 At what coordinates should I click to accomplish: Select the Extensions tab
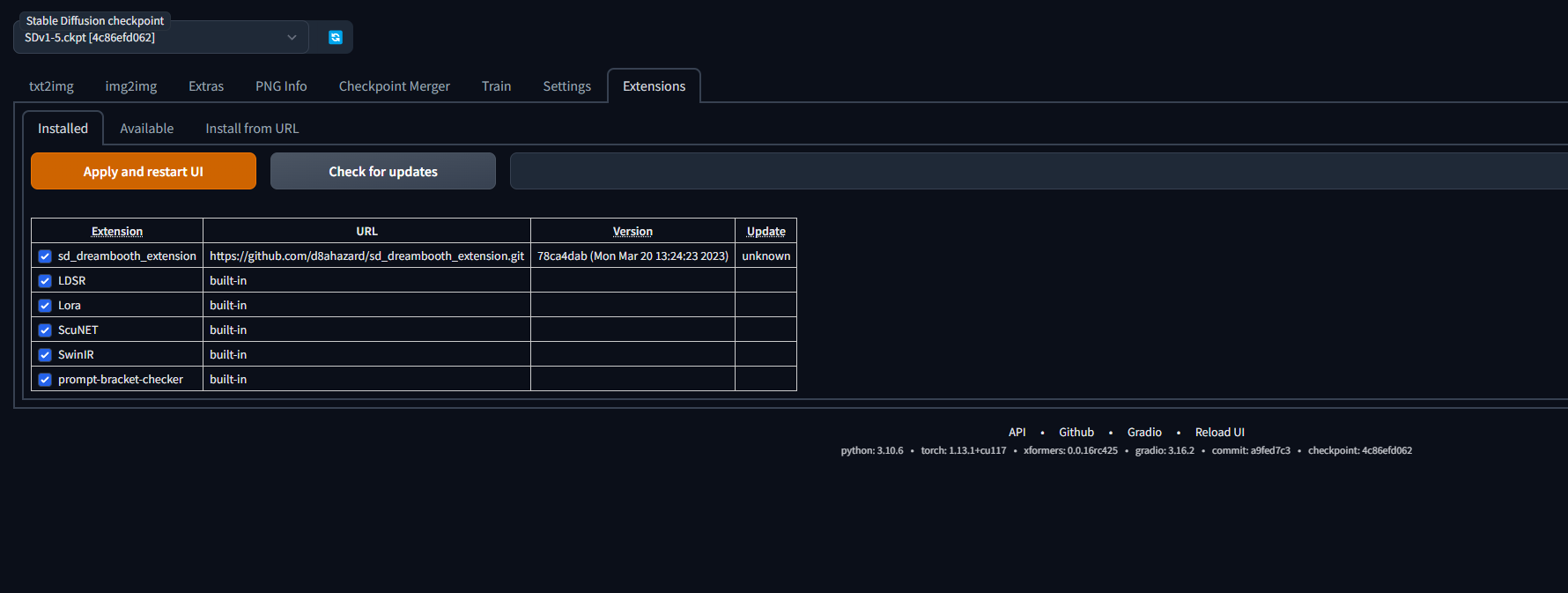tap(654, 86)
